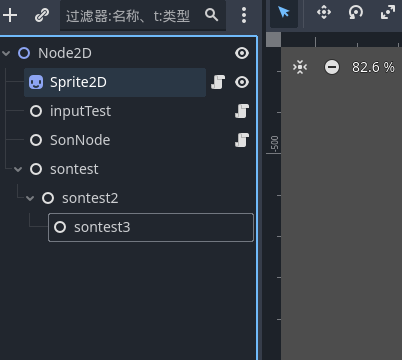Select the sontest2 node
Image resolution: width=402 pixels, height=360 pixels.
(90, 198)
